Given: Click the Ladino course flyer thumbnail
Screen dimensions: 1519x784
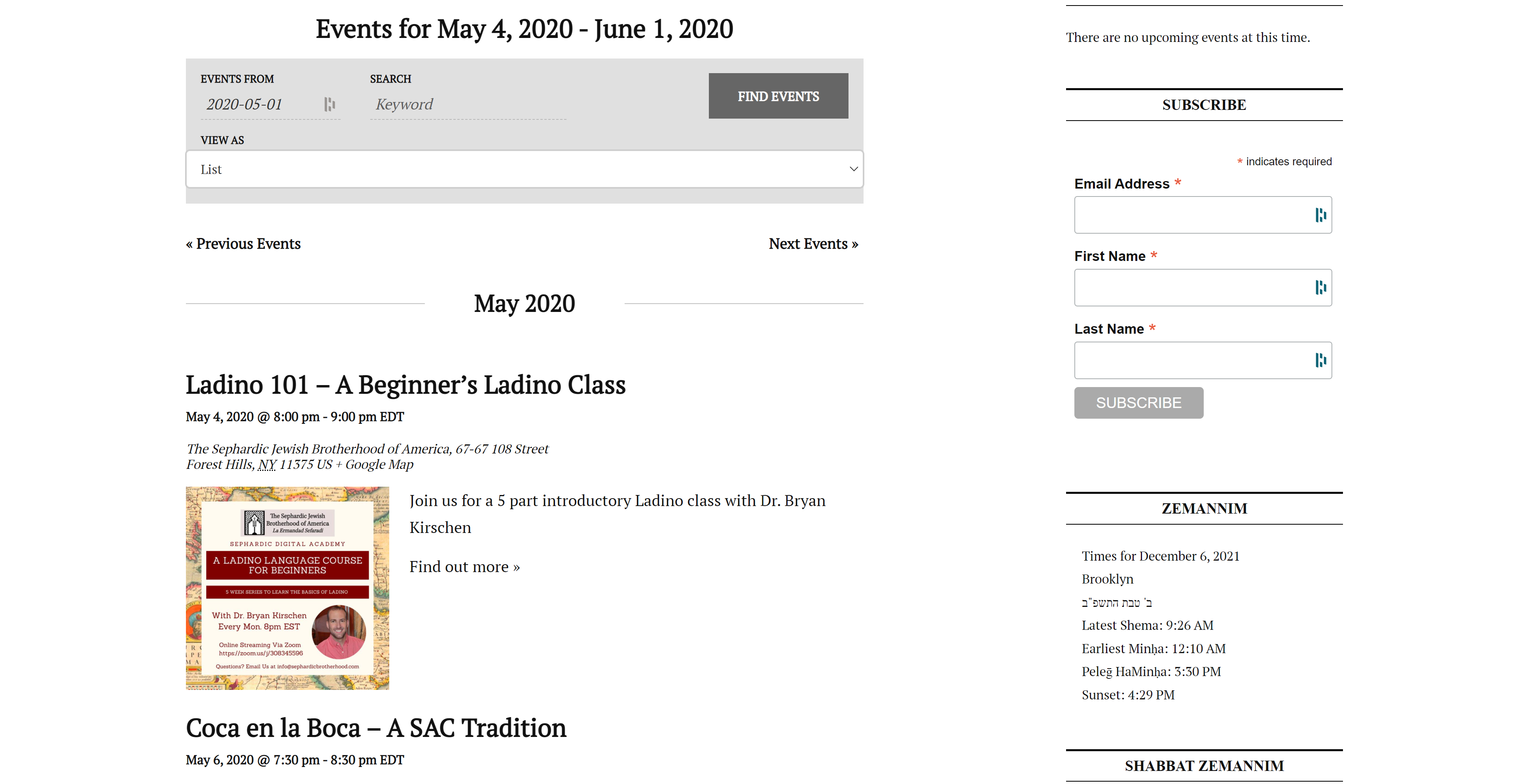Looking at the screenshot, I should [287, 588].
